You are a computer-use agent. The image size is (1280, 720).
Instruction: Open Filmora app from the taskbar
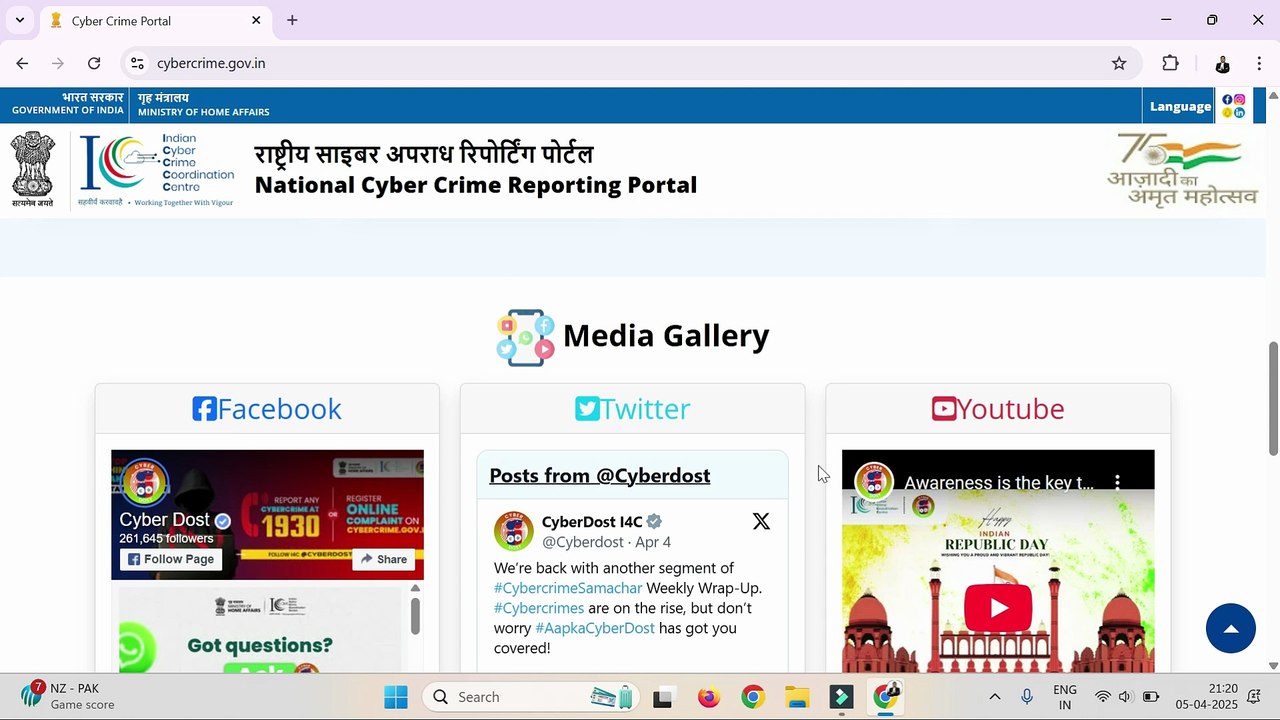tap(841, 697)
